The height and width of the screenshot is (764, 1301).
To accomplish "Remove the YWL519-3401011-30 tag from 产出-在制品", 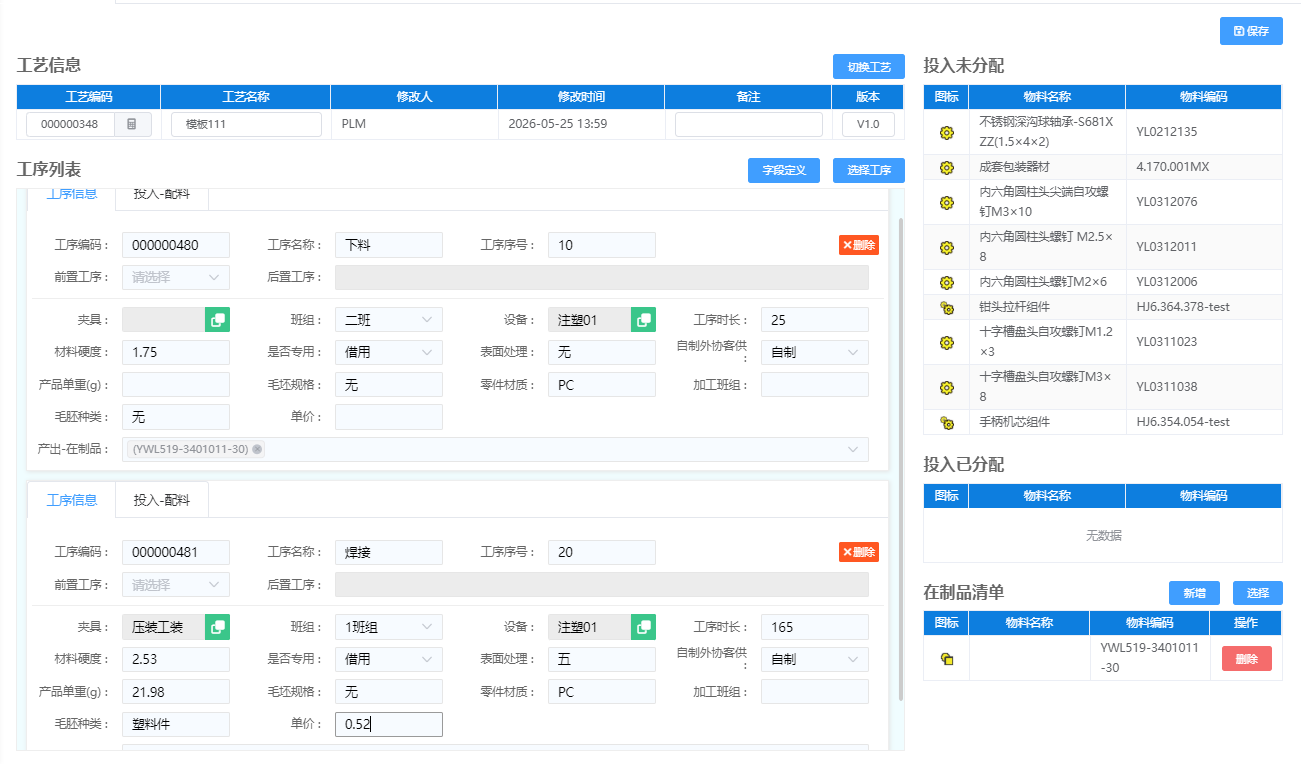I will [258, 449].
